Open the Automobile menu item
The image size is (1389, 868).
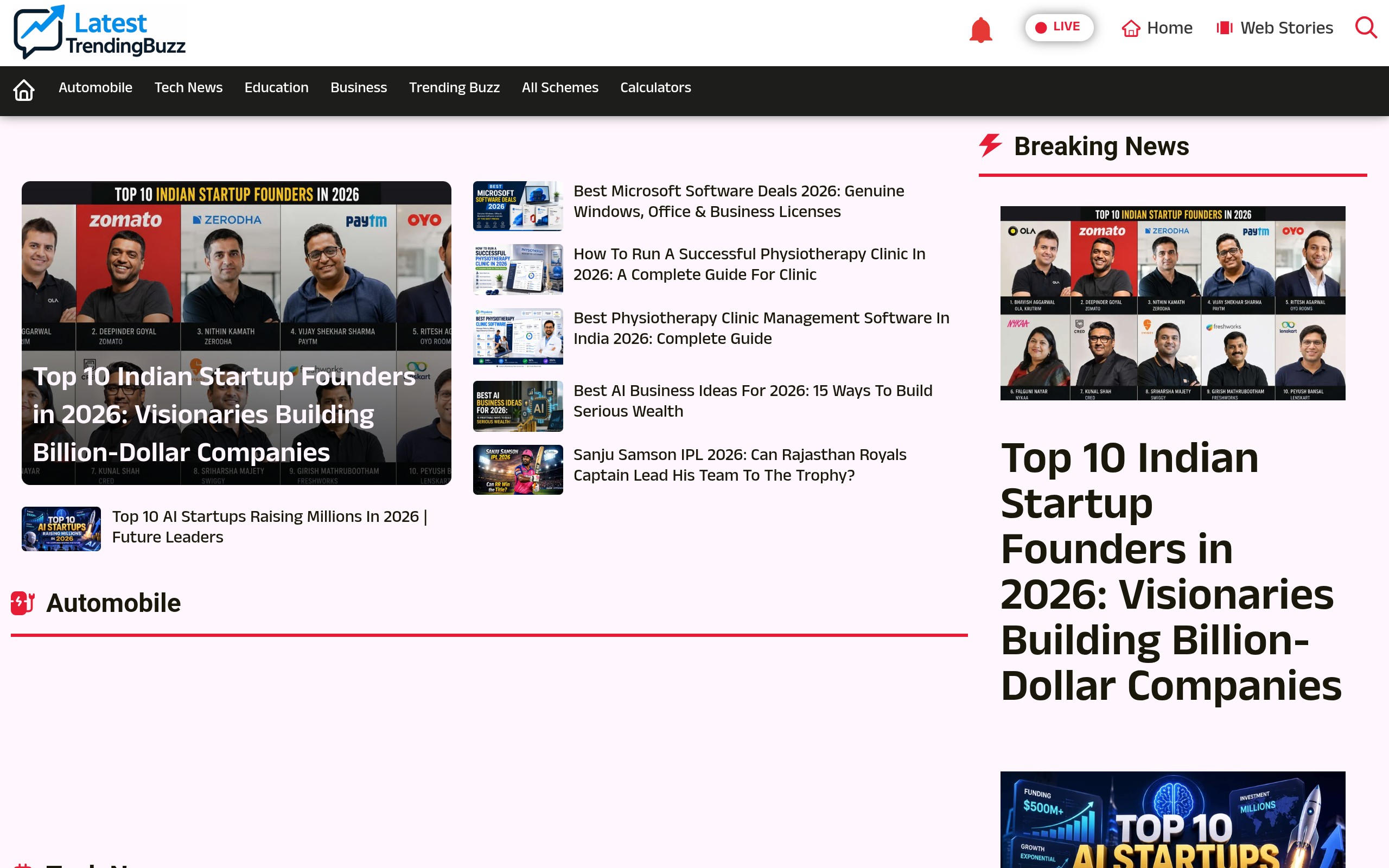95,87
